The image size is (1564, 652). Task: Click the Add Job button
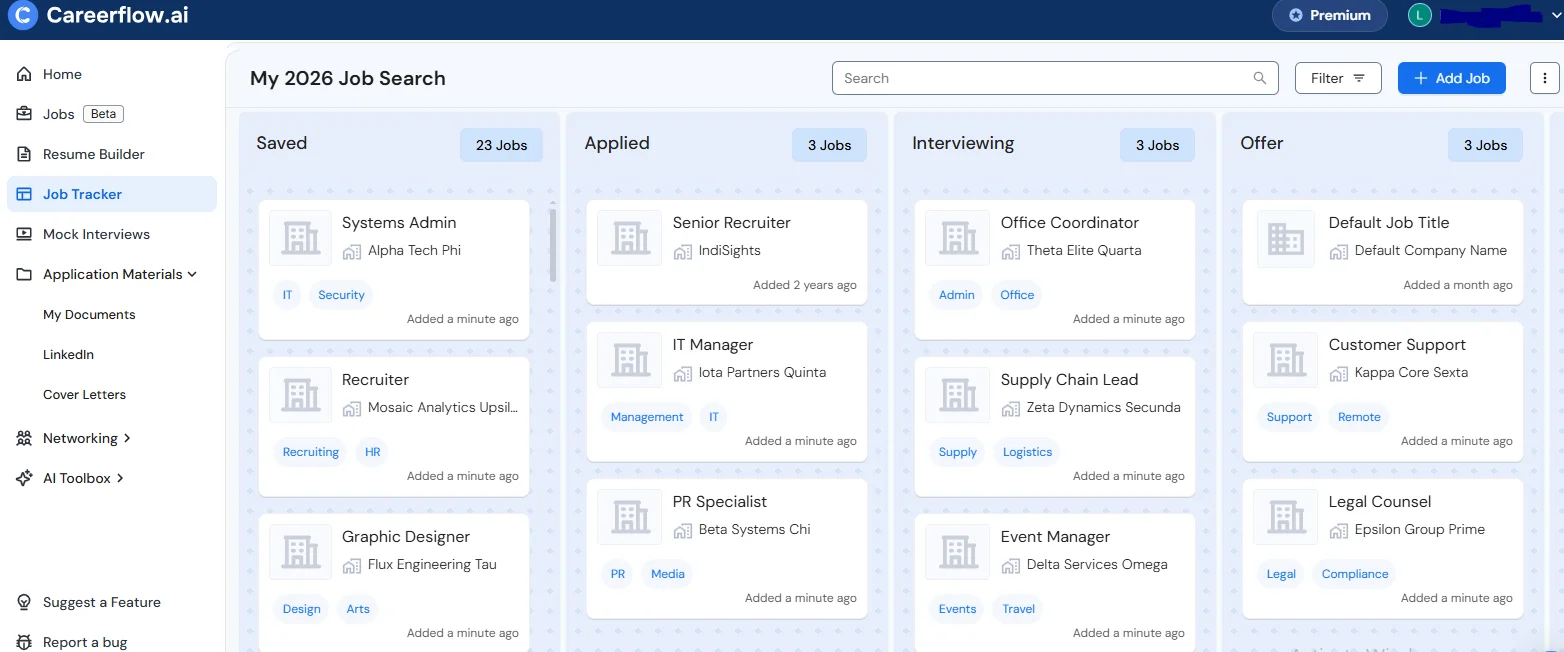(x=1451, y=77)
